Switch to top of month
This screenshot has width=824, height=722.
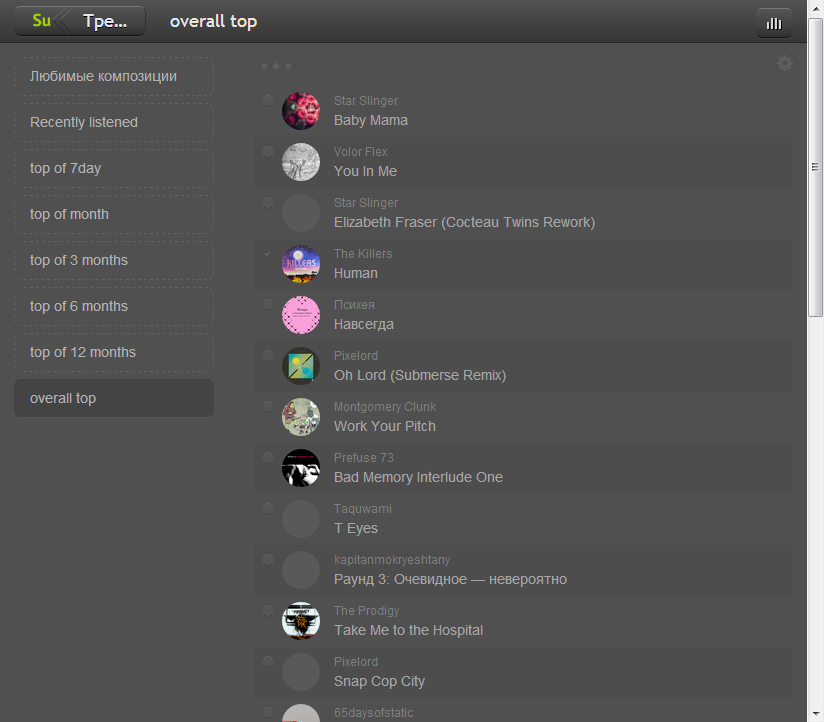[x=114, y=214]
